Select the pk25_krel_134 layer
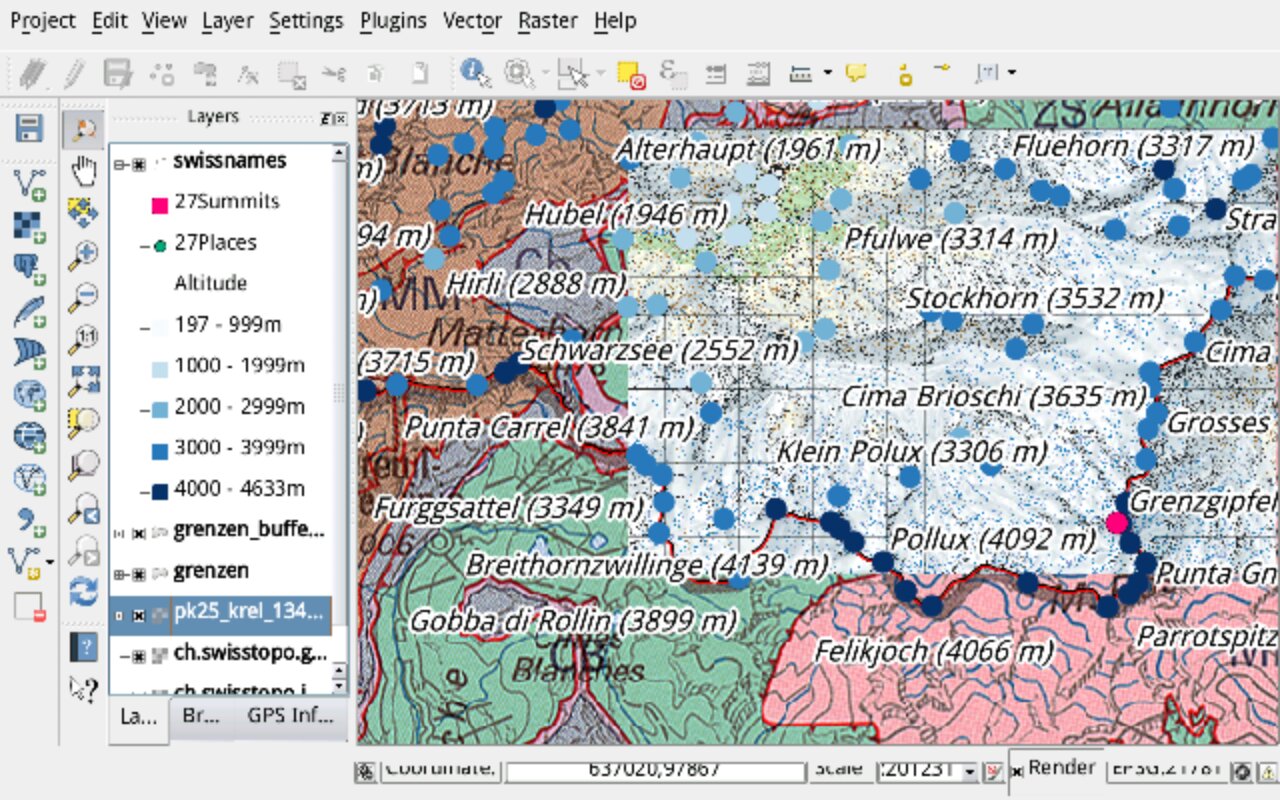Screen dimensions: 1280x800 click(246, 613)
